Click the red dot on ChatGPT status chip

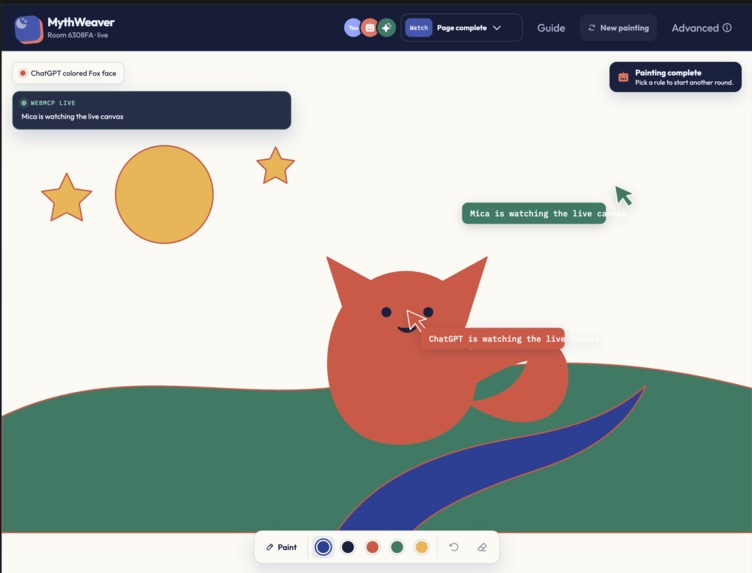(x=23, y=73)
